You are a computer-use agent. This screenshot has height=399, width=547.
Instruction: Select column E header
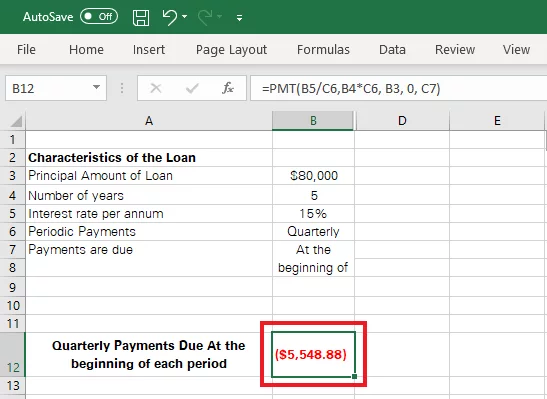[497, 121]
